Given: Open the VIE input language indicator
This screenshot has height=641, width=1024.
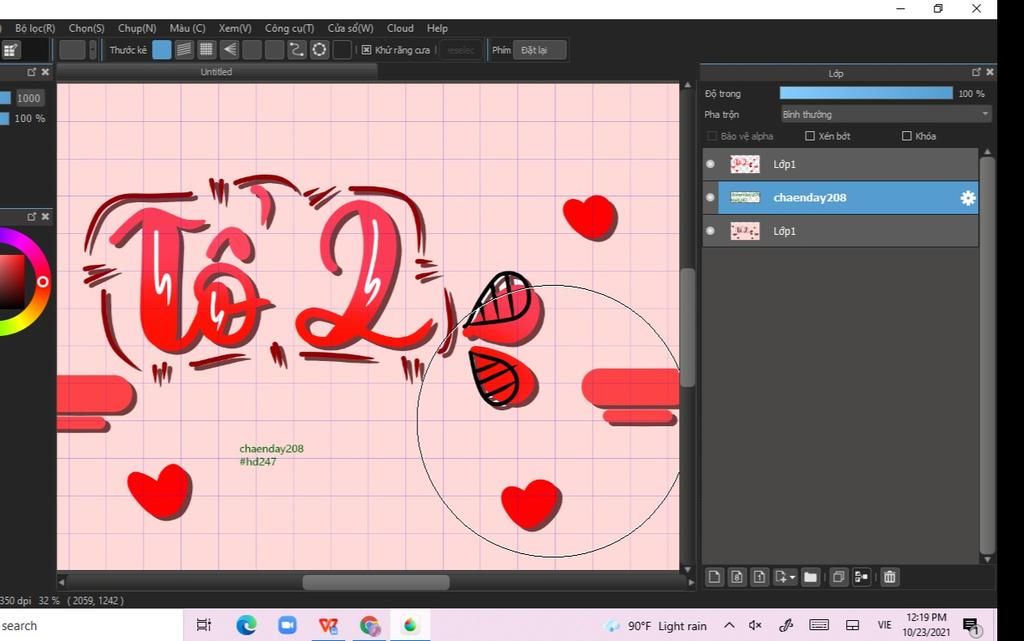Looking at the screenshot, I should tap(884, 625).
